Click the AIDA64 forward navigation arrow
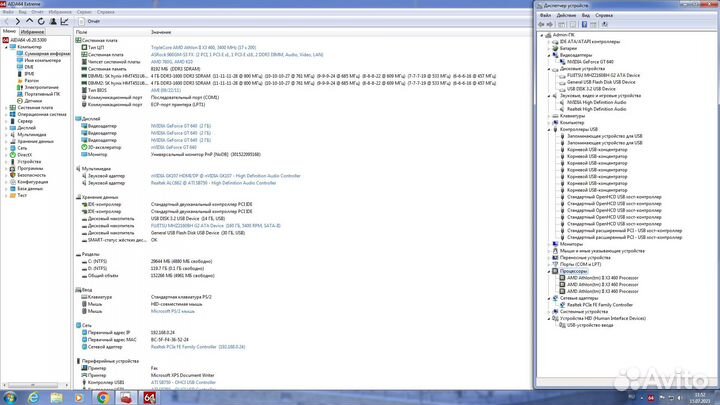Image resolution: width=720 pixels, height=405 pixels. (17, 21)
